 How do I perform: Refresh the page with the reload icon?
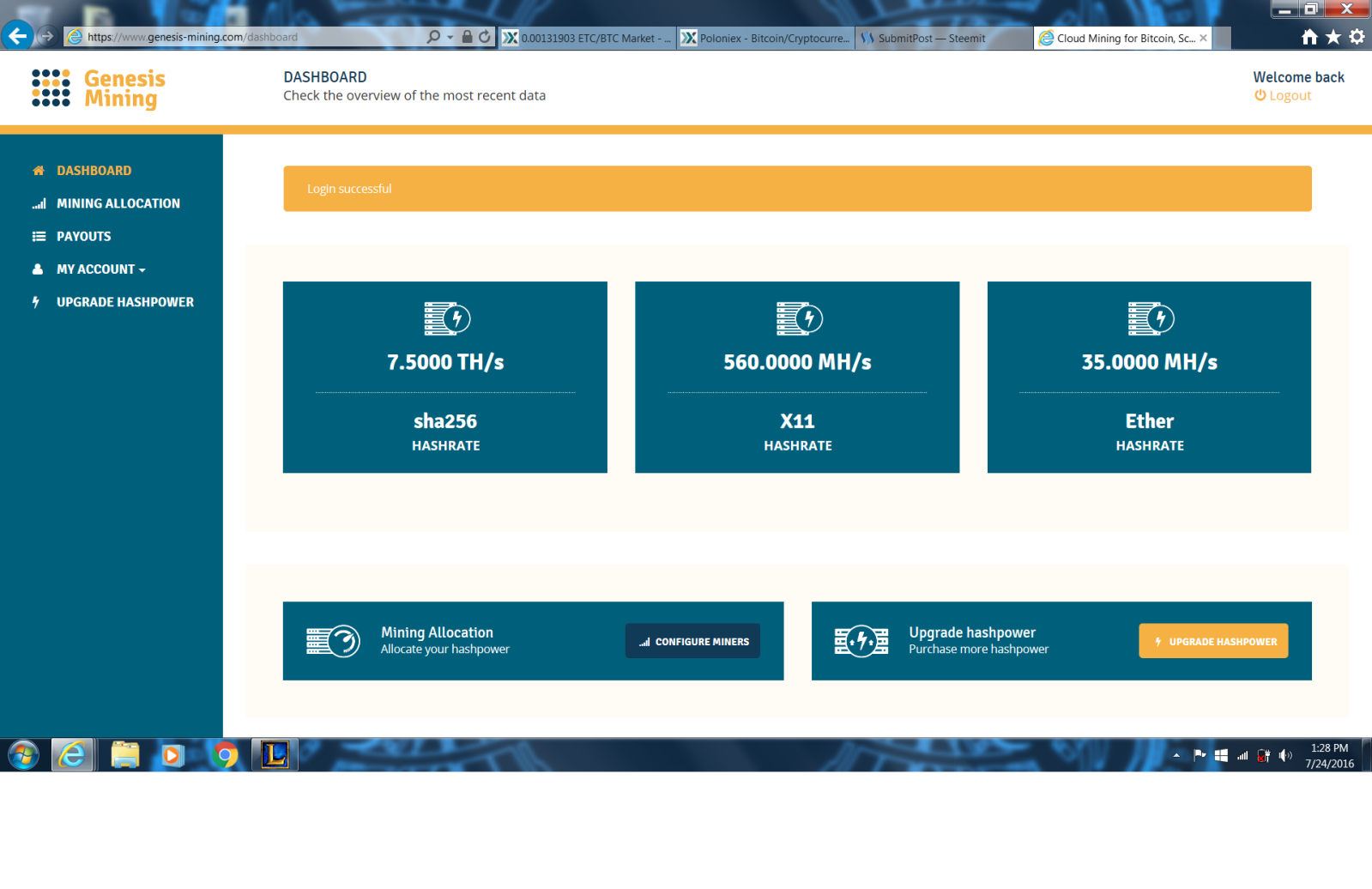pyautogui.click(x=485, y=37)
